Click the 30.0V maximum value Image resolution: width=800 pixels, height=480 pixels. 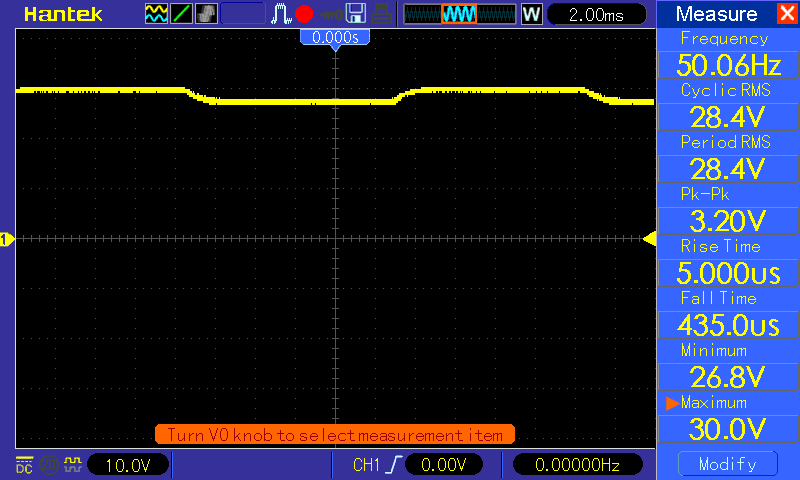point(728,430)
